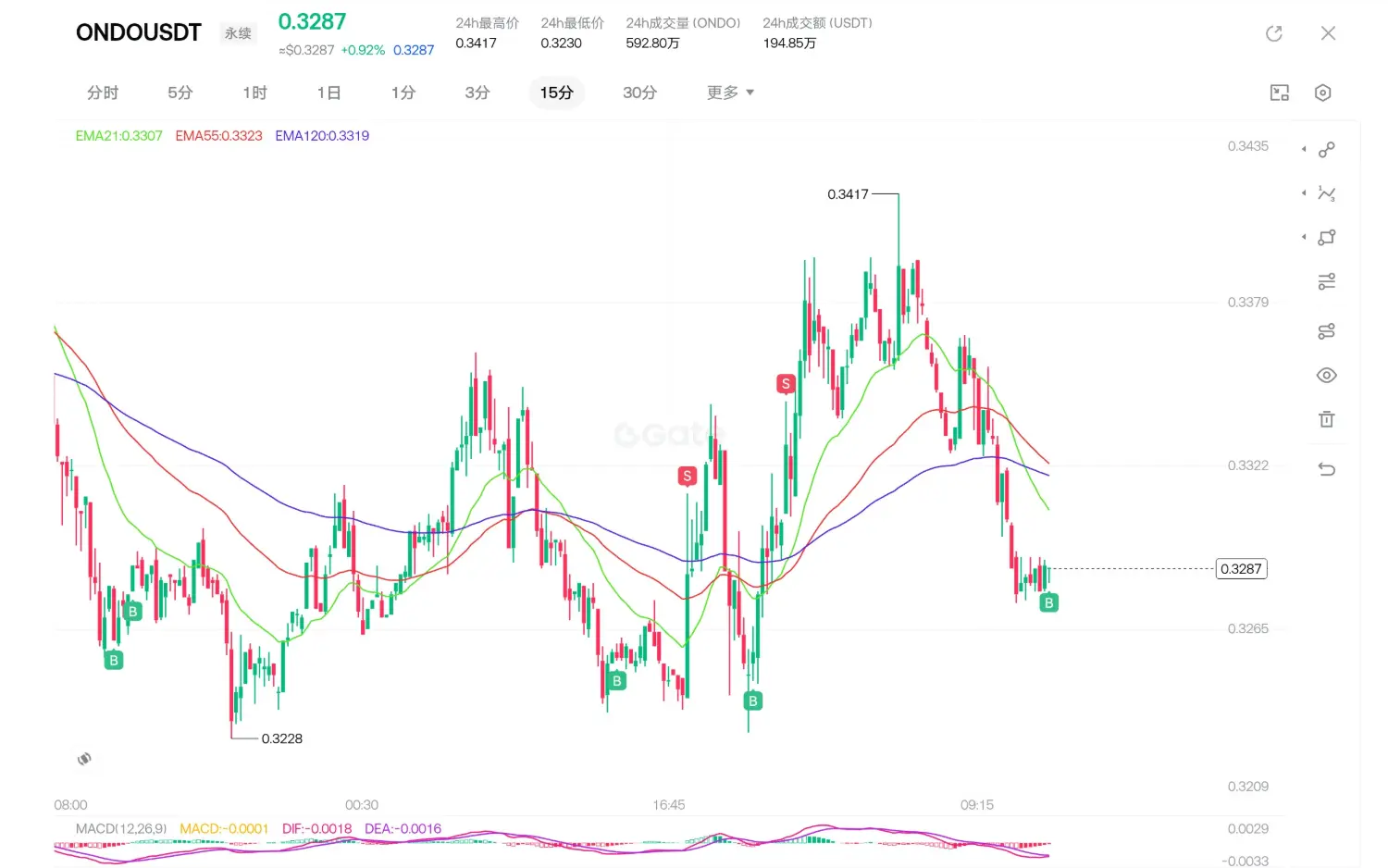Click the small logo icon at chart bottom-left
Viewport: 1388px width, 868px height.
click(x=84, y=759)
